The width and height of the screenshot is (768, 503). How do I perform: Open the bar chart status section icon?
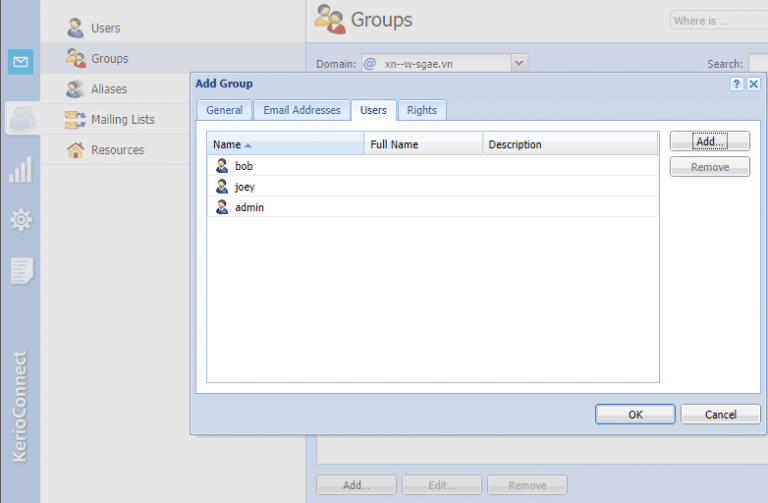click(20, 170)
